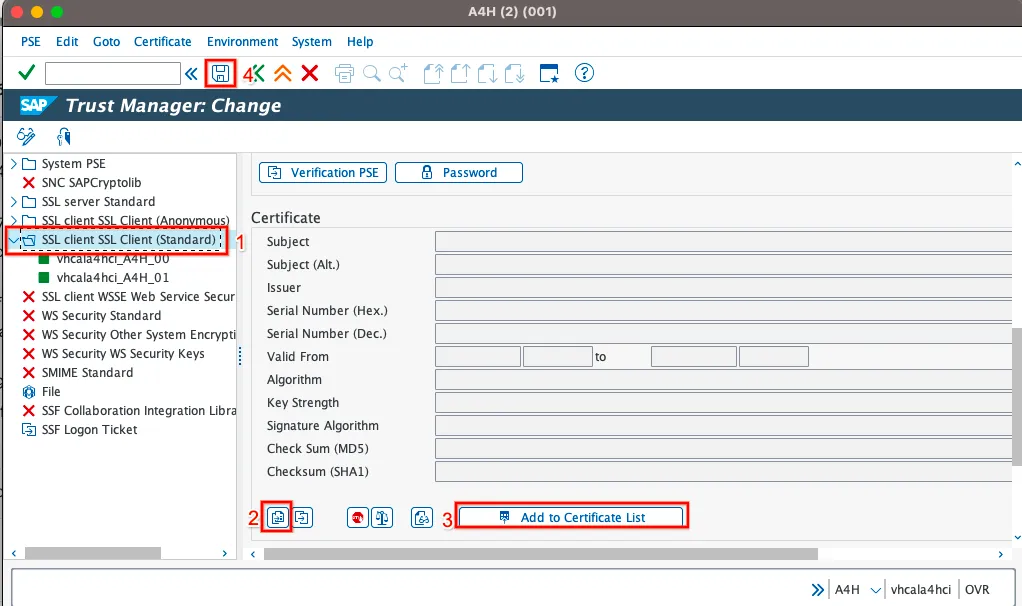Click the green checkmark Enter icon
1022x606 pixels.
point(27,73)
